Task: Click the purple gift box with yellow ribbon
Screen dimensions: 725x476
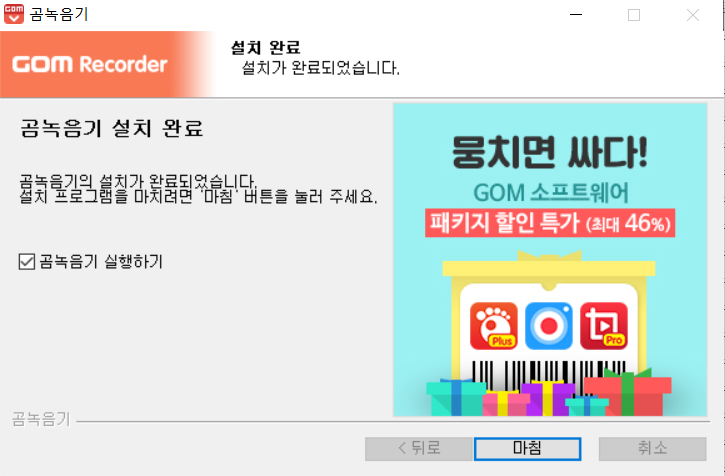Action: click(x=548, y=399)
